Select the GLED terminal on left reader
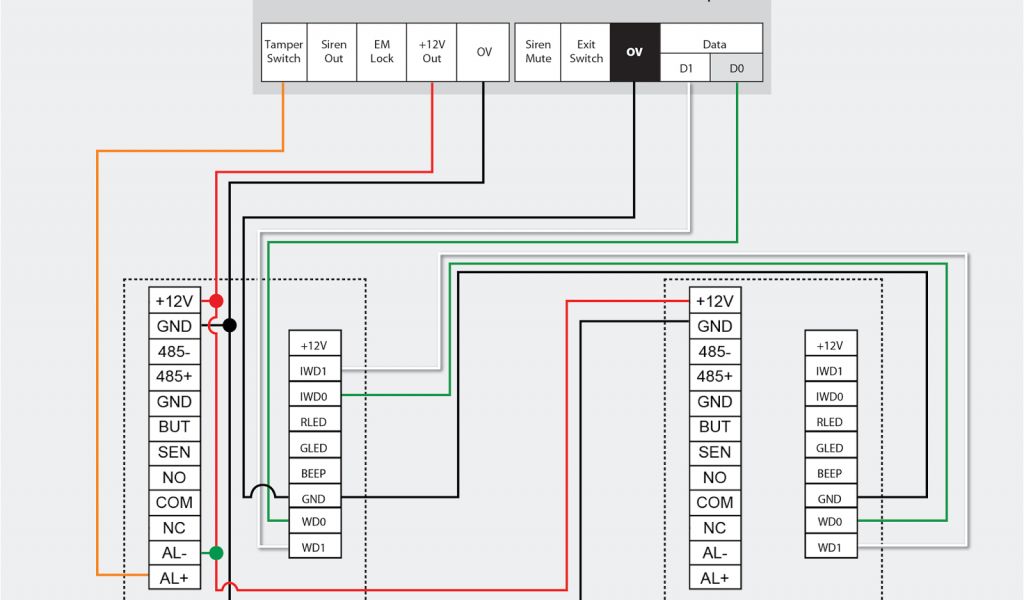The height and width of the screenshot is (600, 1024). [314, 448]
